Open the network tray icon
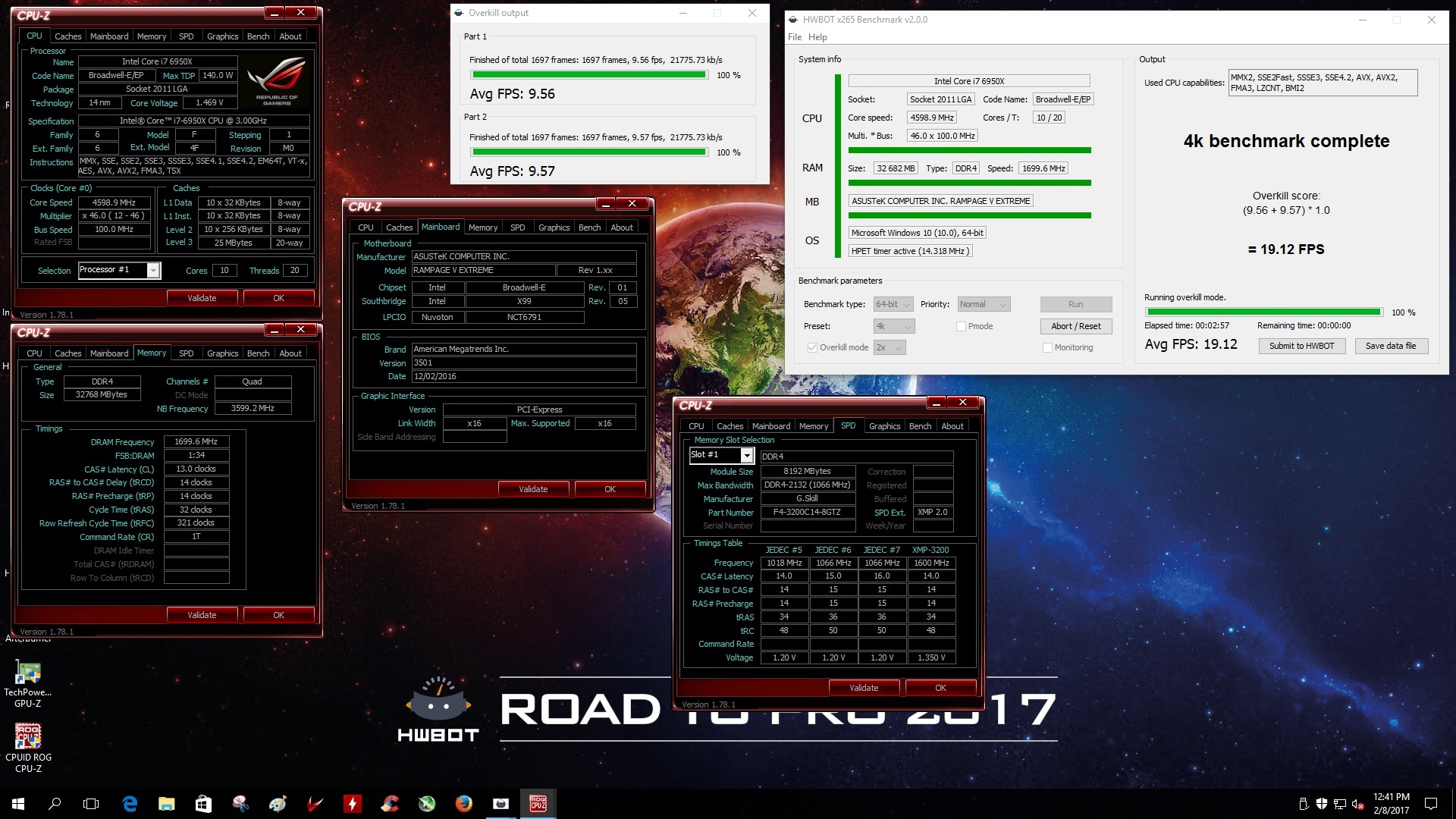The image size is (1456, 819). [1340, 804]
